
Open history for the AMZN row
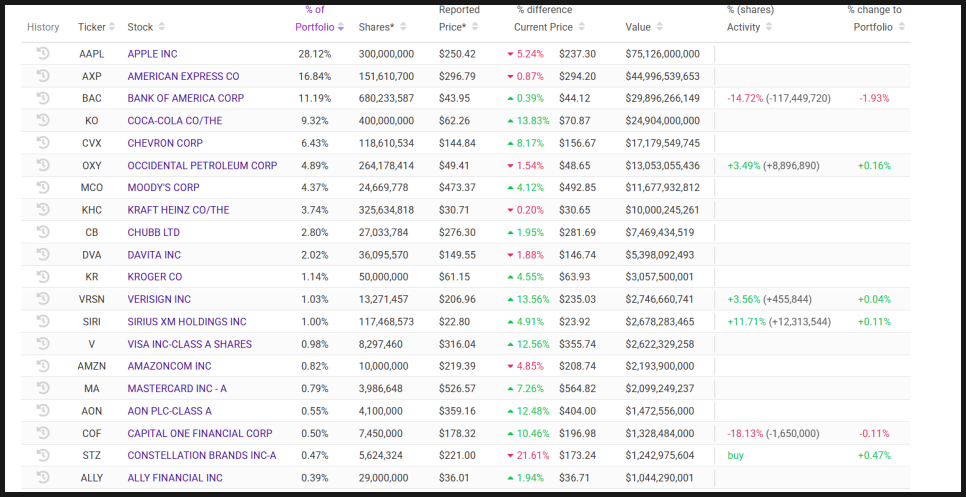[43, 366]
